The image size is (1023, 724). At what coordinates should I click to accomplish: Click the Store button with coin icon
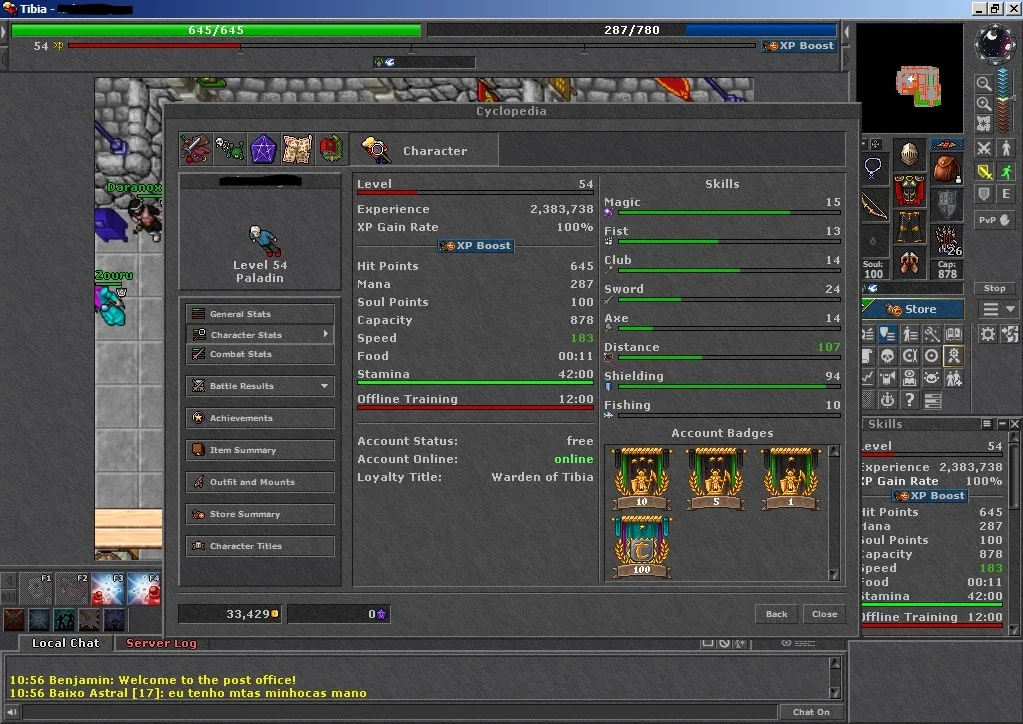[x=912, y=309]
